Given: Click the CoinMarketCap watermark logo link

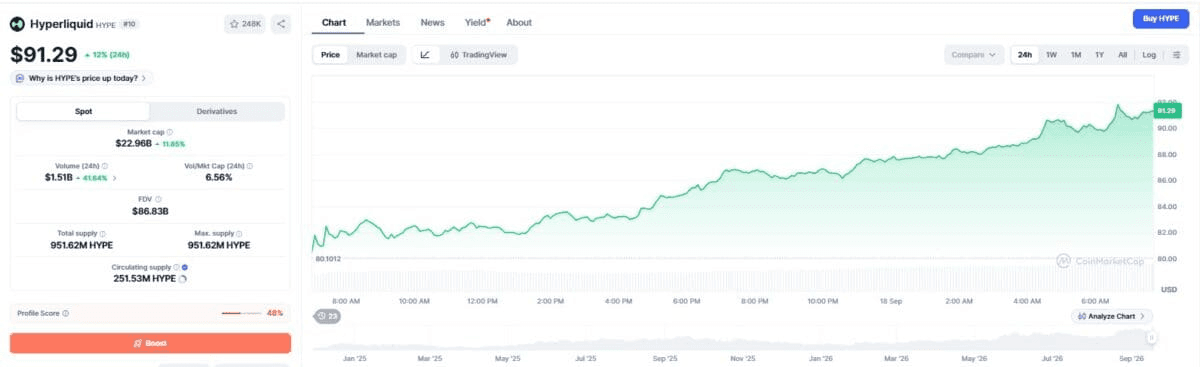Looking at the screenshot, I should point(1099,261).
